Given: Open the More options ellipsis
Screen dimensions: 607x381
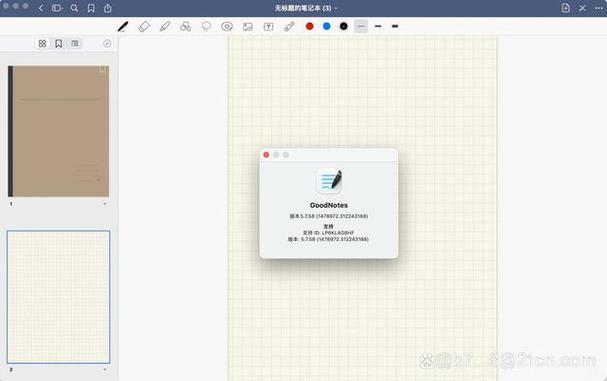Looking at the screenshot, I should (x=599, y=8).
